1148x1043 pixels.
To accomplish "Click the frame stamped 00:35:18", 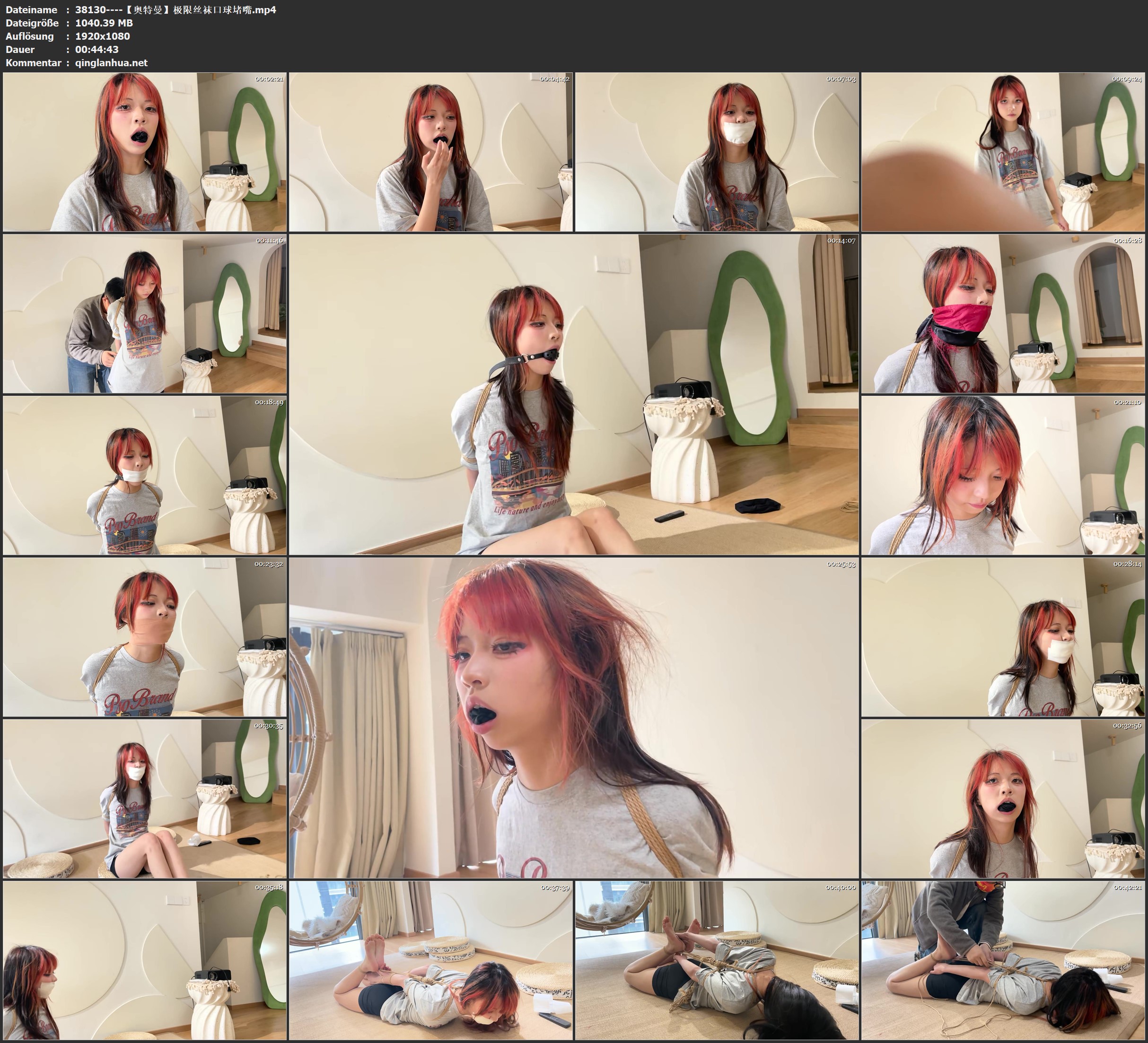I will pyautogui.click(x=145, y=960).
